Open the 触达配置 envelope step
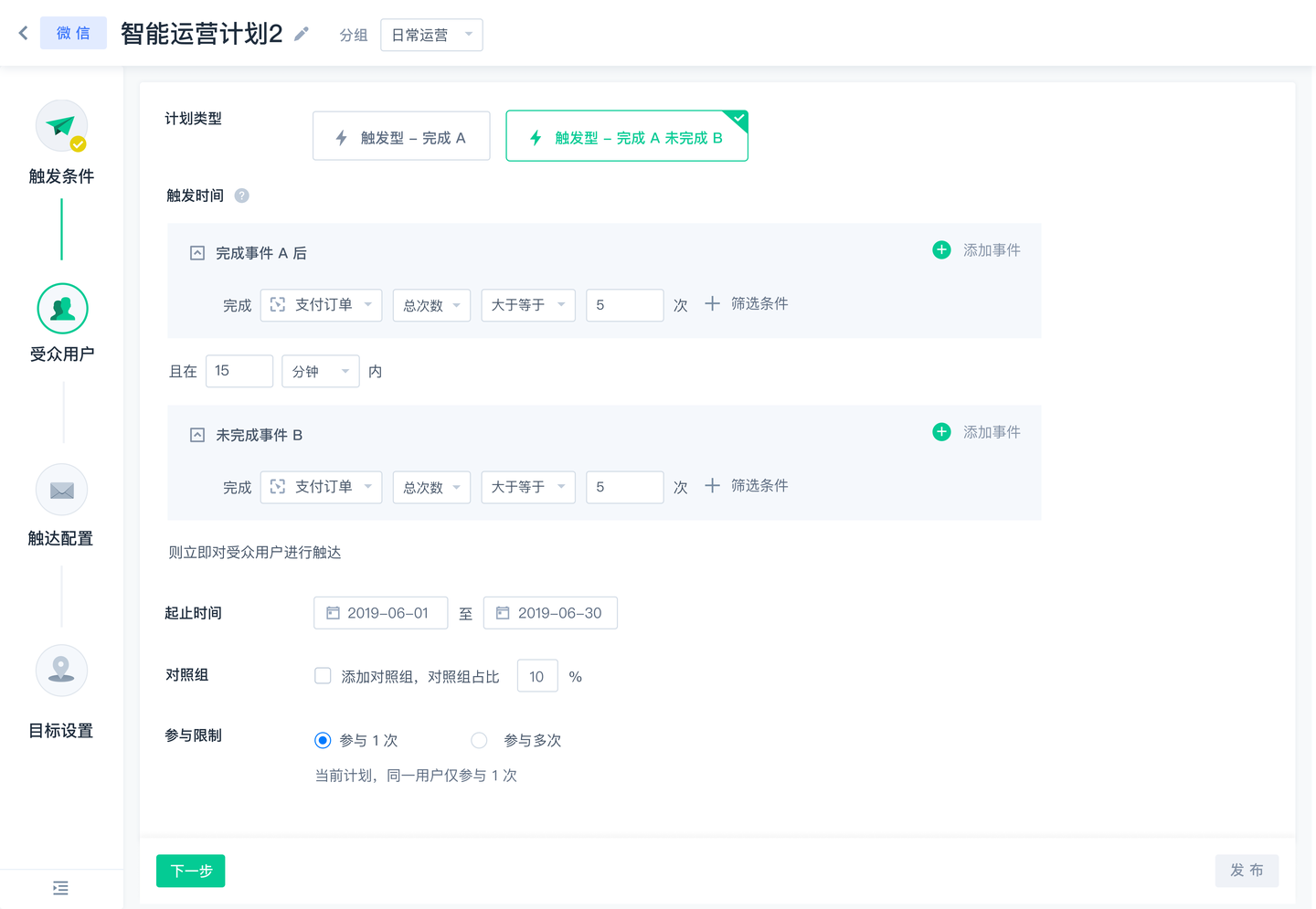The width and height of the screenshot is (1316, 909). click(x=61, y=490)
